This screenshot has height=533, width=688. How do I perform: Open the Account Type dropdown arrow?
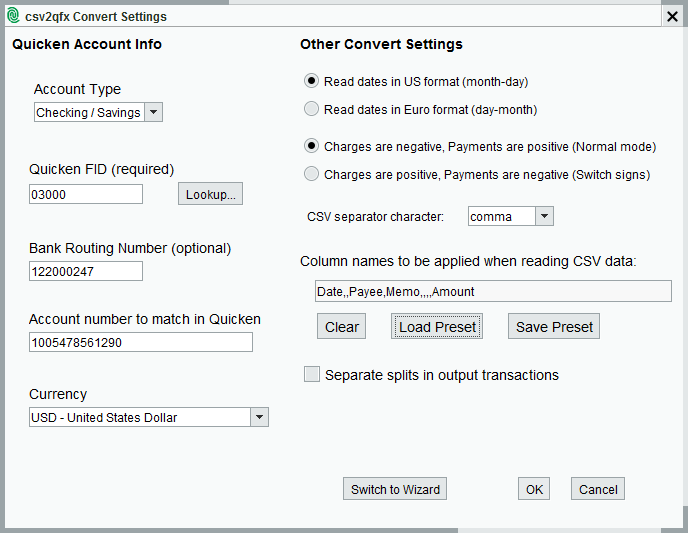tap(153, 112)
